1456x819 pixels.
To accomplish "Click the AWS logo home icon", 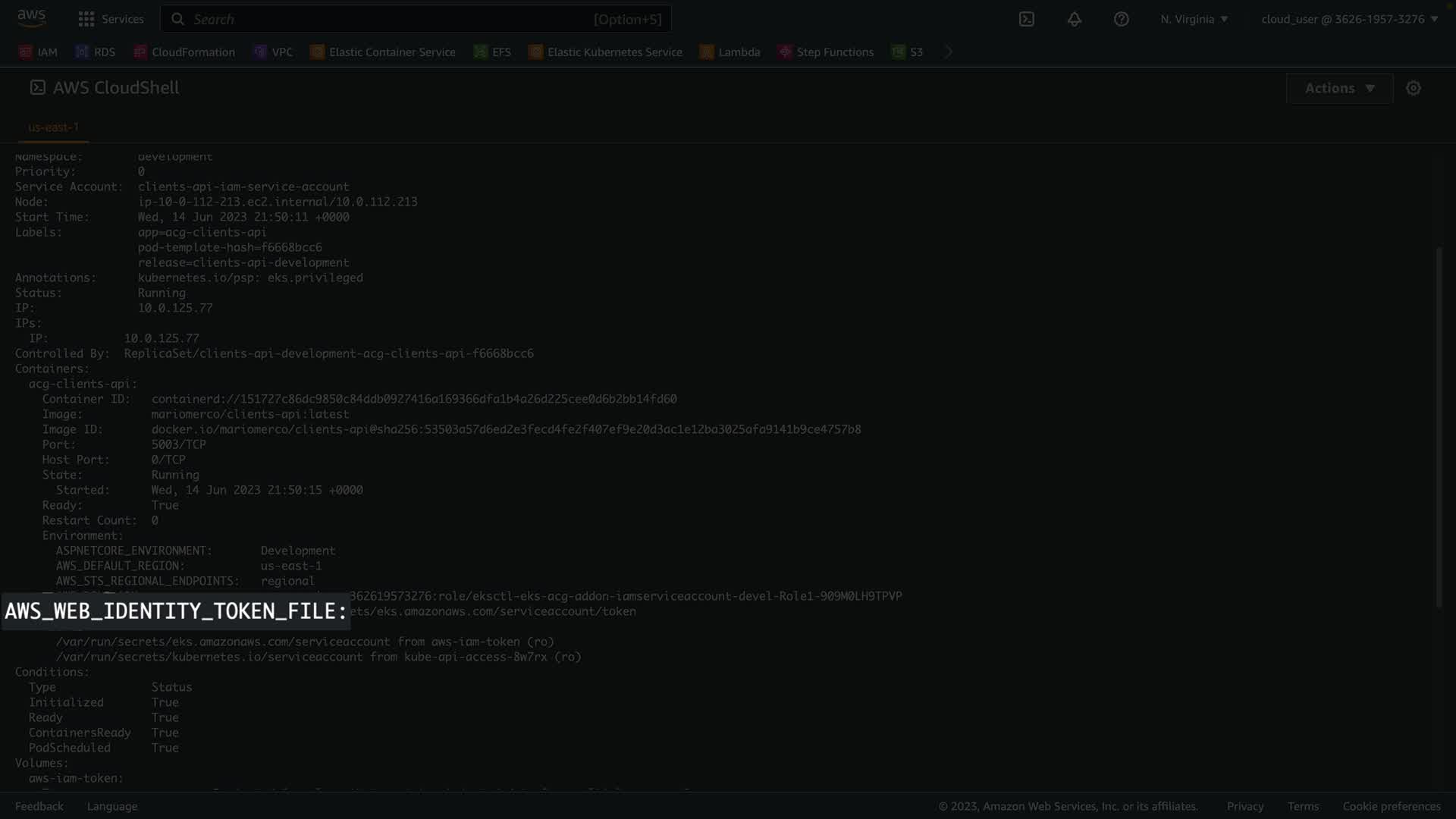I will tap(31, 18).
